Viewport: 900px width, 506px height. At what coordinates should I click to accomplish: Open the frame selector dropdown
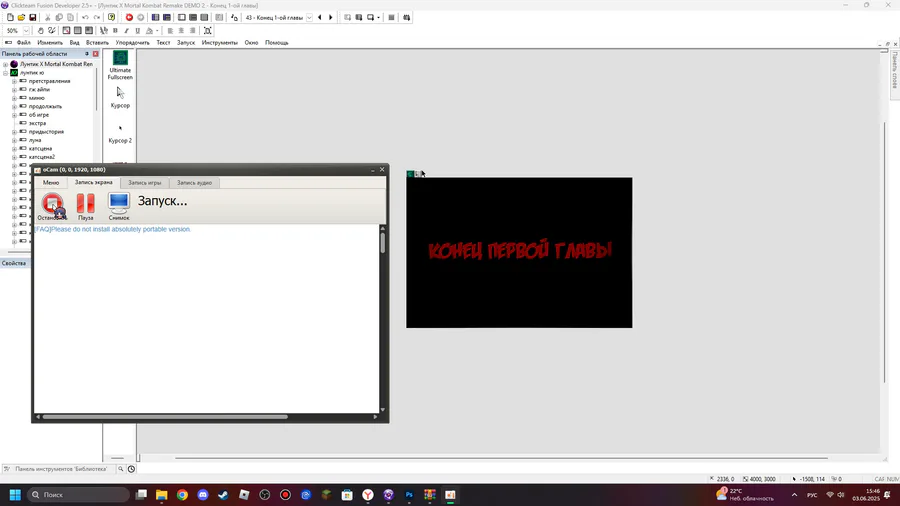309,18
